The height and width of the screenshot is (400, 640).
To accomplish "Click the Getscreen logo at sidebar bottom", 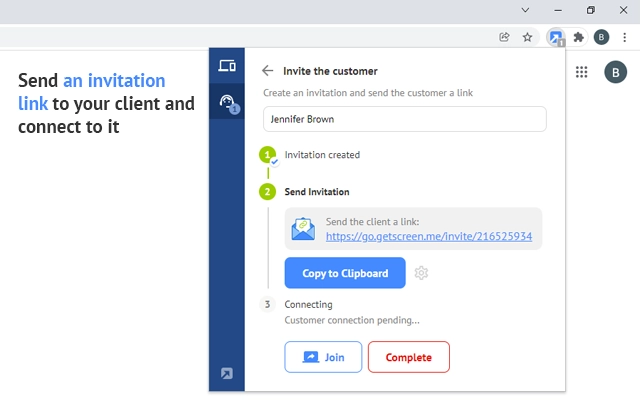I will [x=227, y=373].
